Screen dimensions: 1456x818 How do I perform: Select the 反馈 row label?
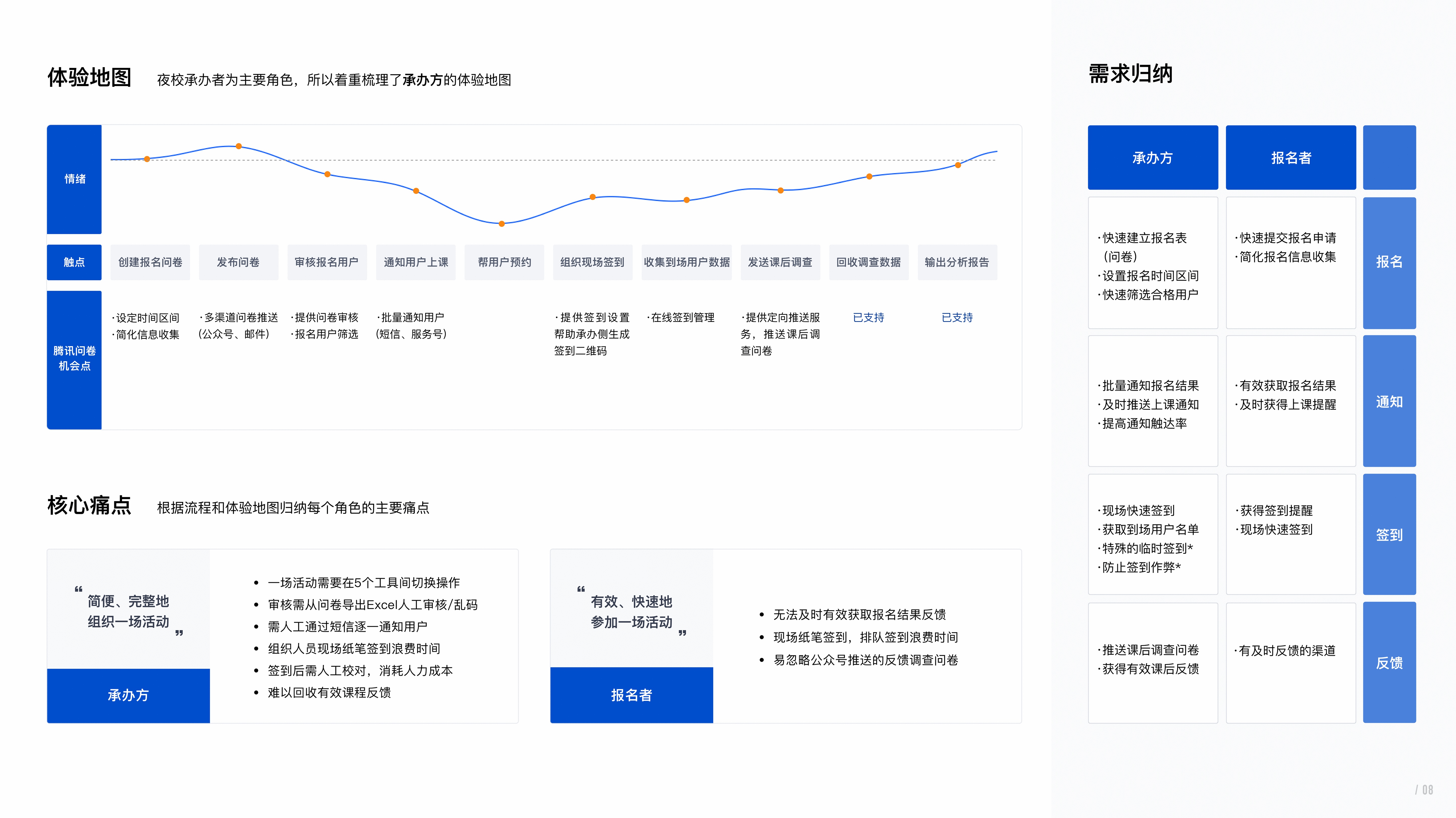click(1389, 663)
